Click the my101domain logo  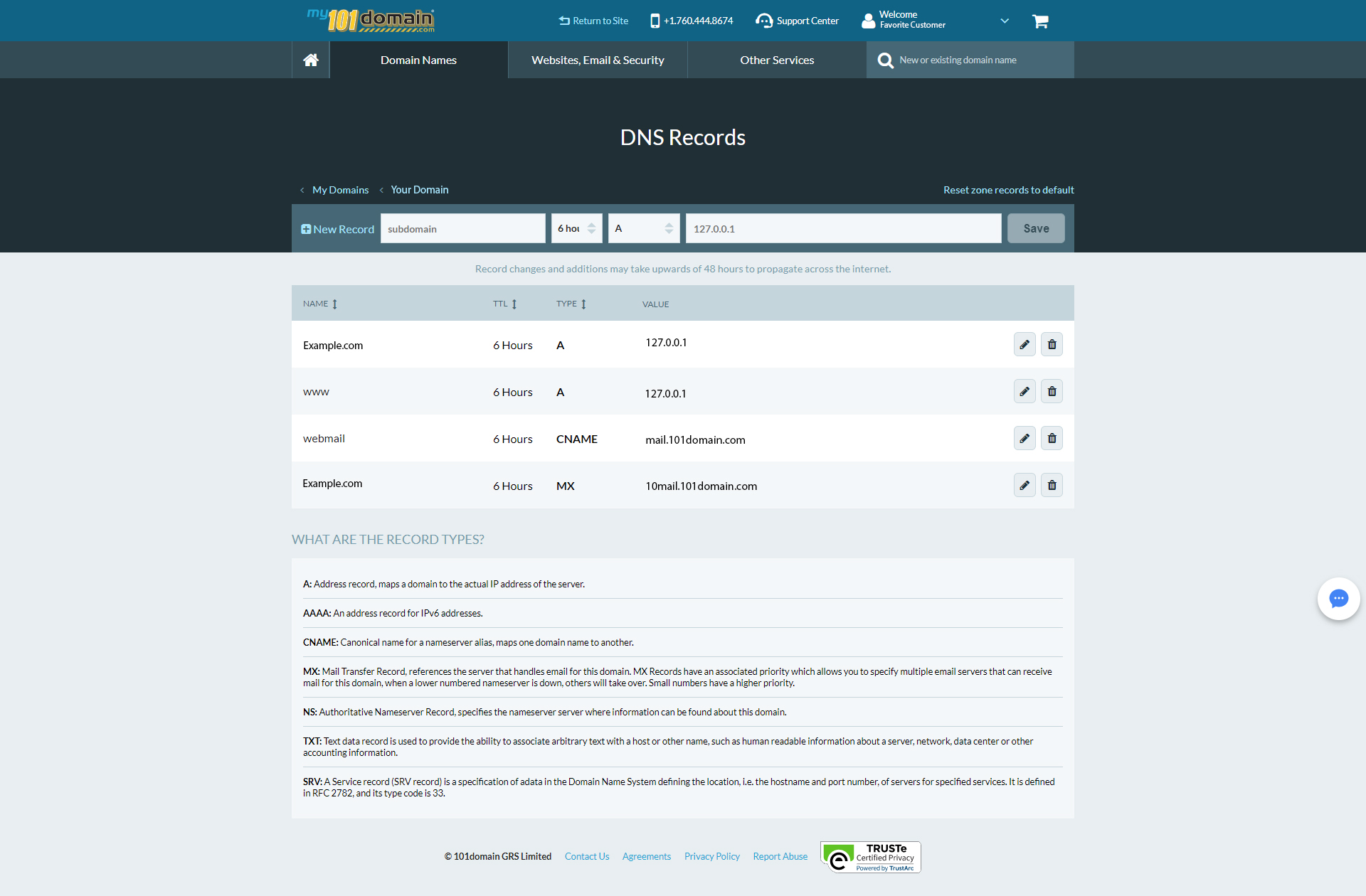(371, 20)
